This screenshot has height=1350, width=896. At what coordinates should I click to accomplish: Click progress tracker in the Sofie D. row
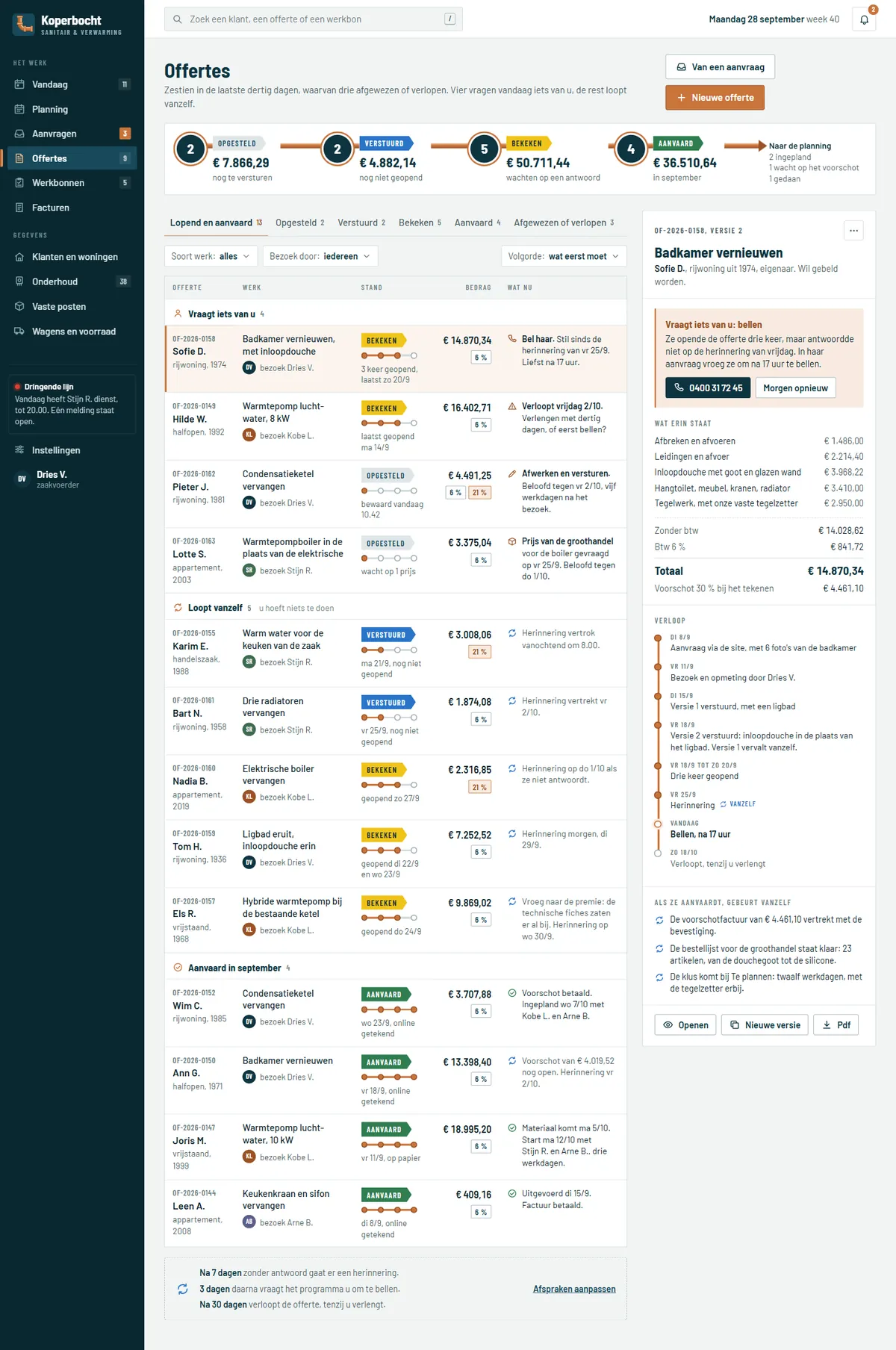click(x=389, y=355)
